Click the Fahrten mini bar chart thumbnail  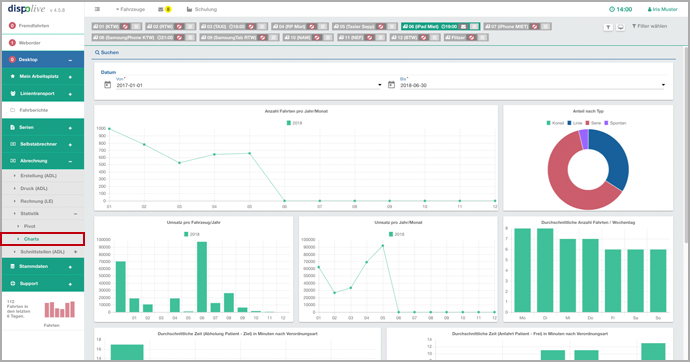[x=59, y=310]
